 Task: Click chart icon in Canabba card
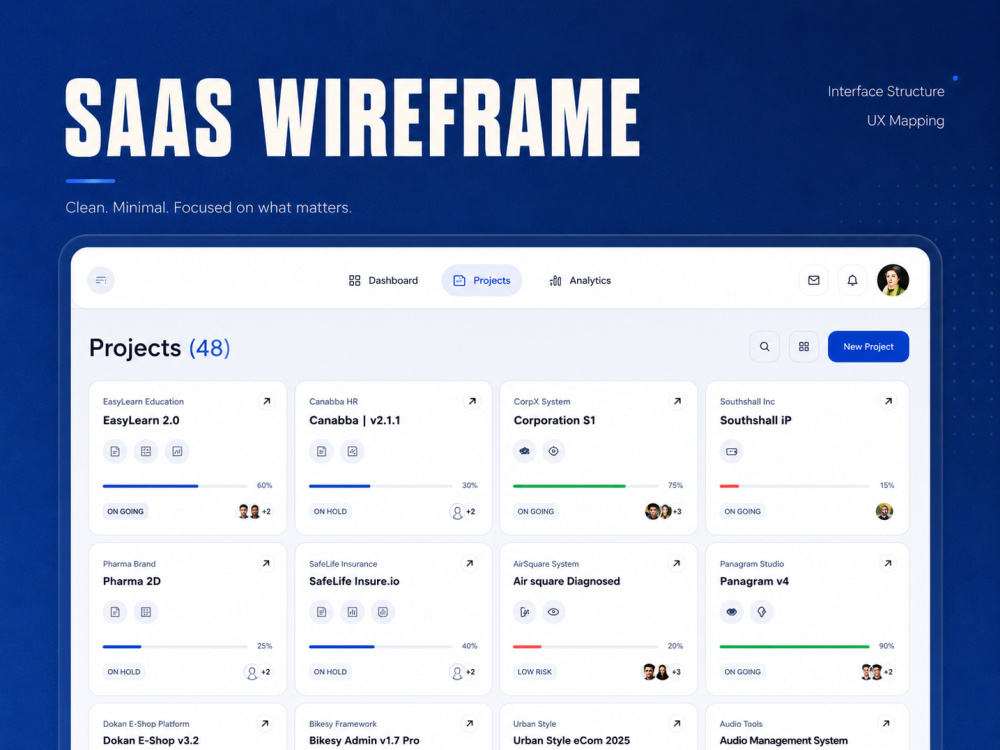352,452
